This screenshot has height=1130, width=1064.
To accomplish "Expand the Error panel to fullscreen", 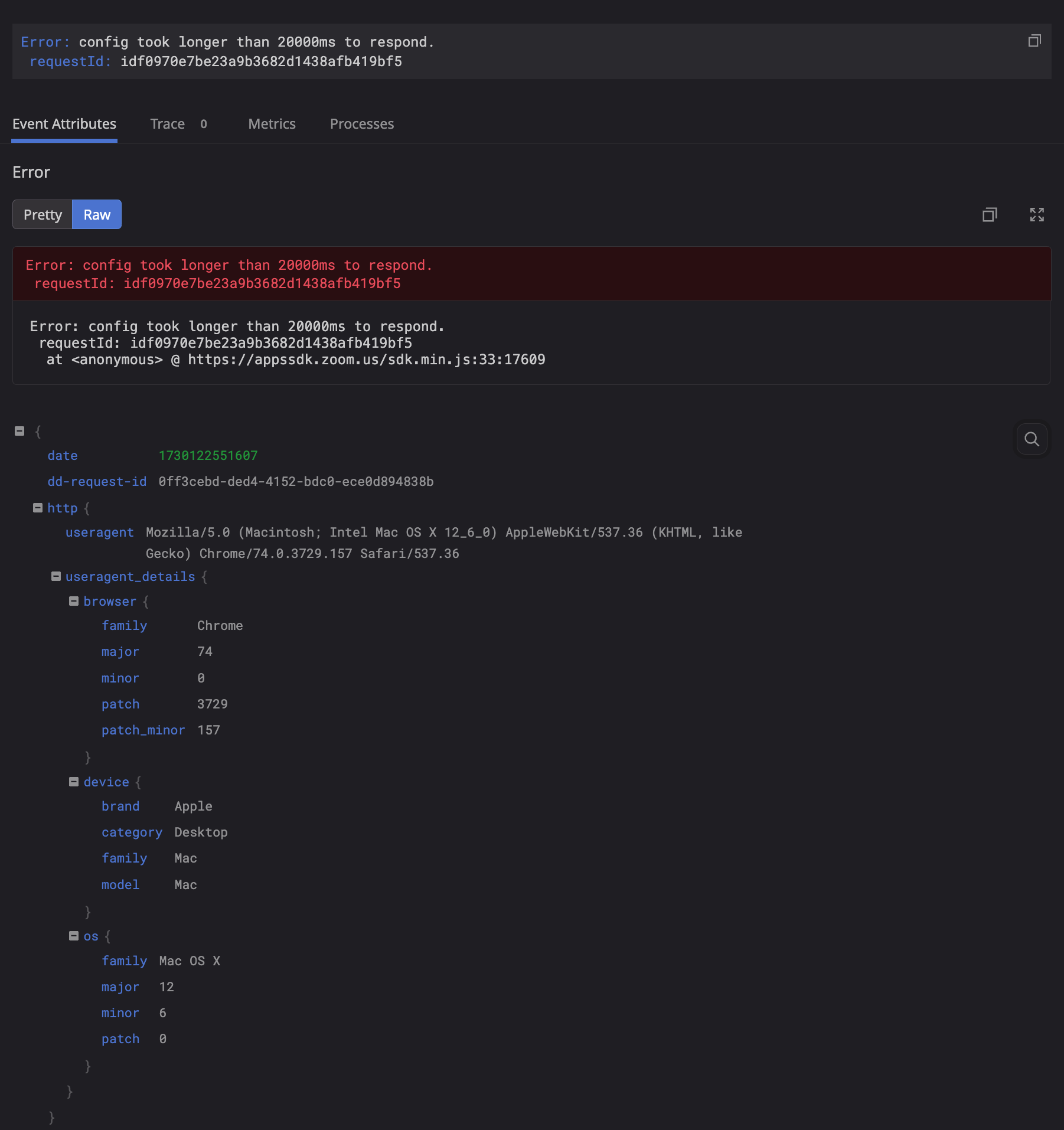I will [x=1037, y=214].
